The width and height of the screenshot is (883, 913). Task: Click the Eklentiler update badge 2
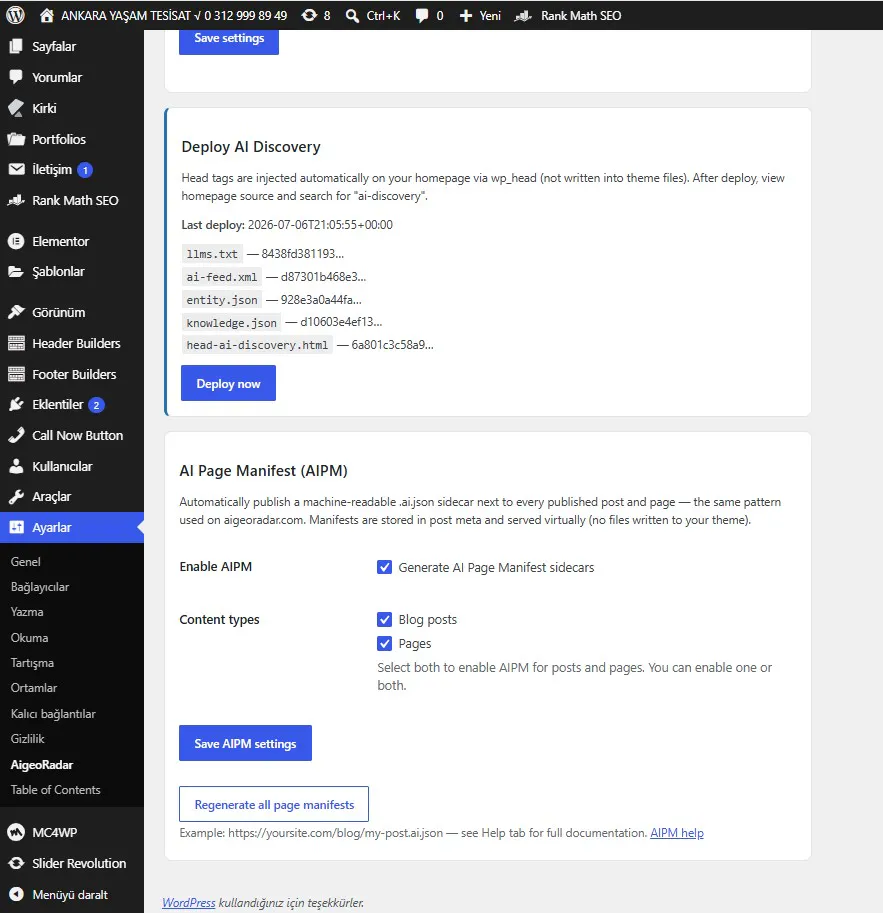[96, 405]
